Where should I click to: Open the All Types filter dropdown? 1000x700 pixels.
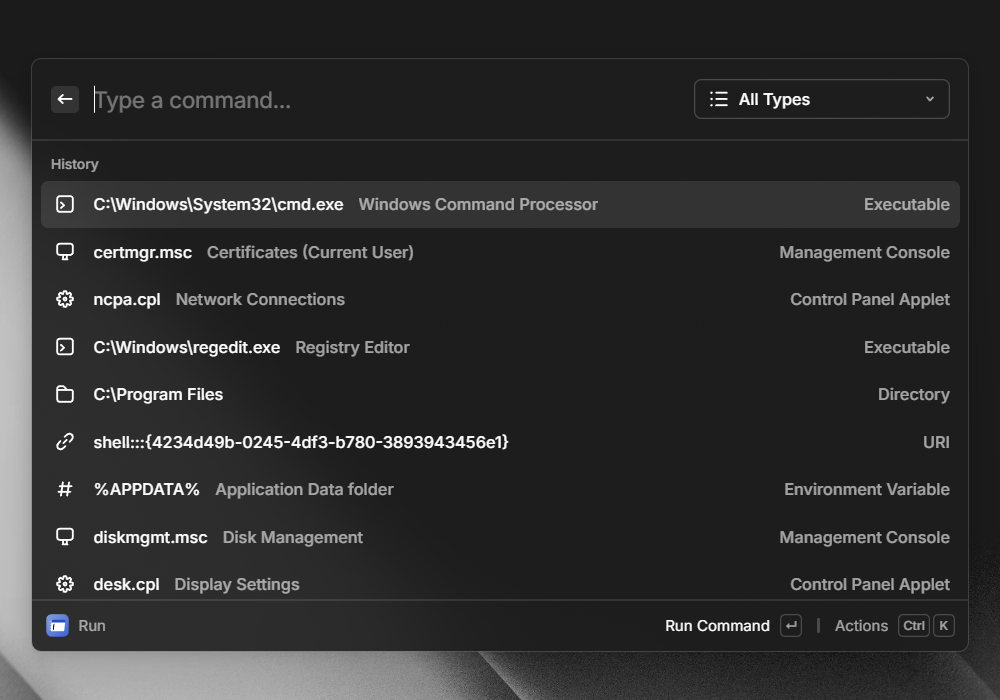pos(821,99)
